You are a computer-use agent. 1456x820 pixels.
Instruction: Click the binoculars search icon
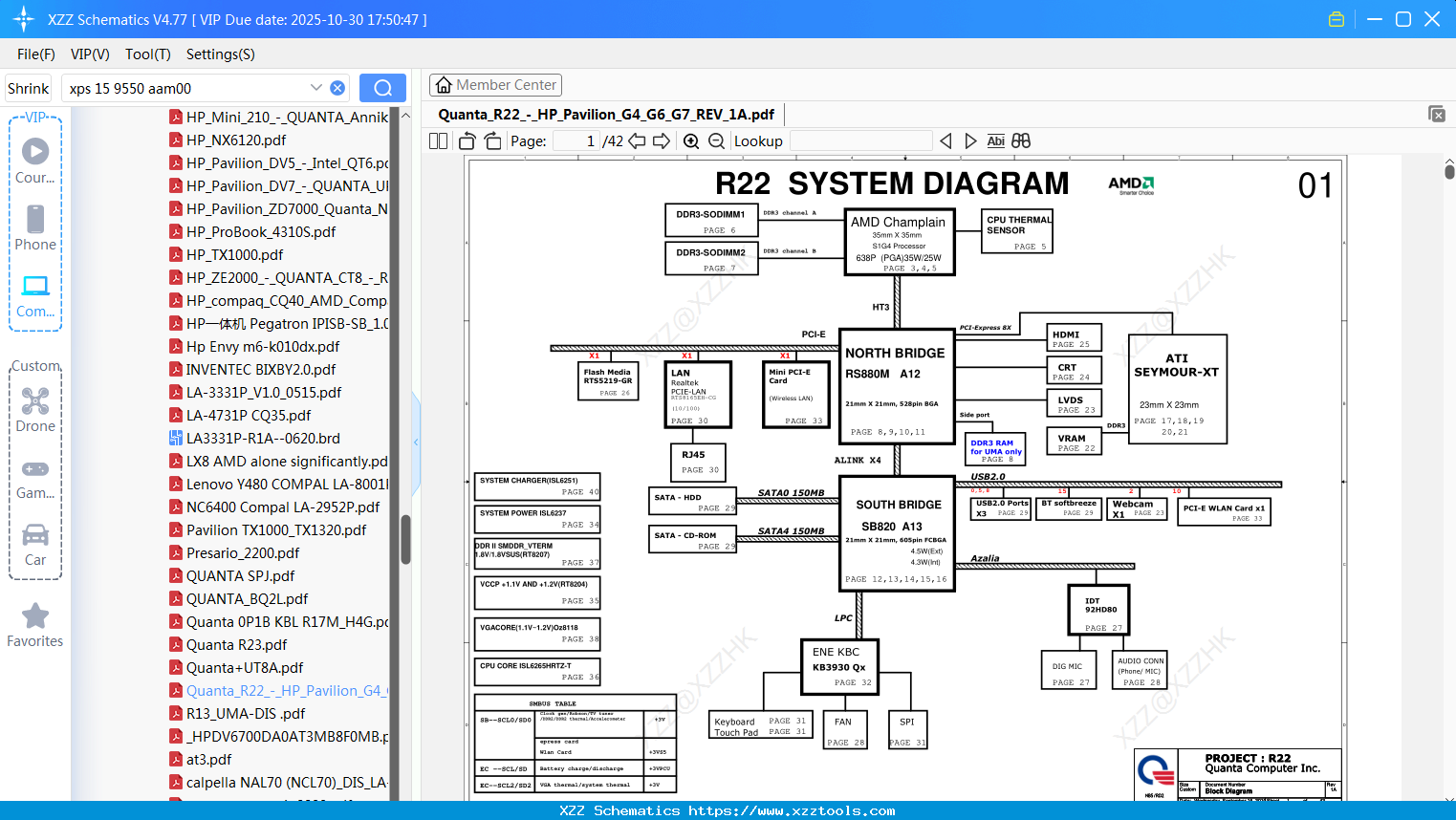coord(1021,141)
